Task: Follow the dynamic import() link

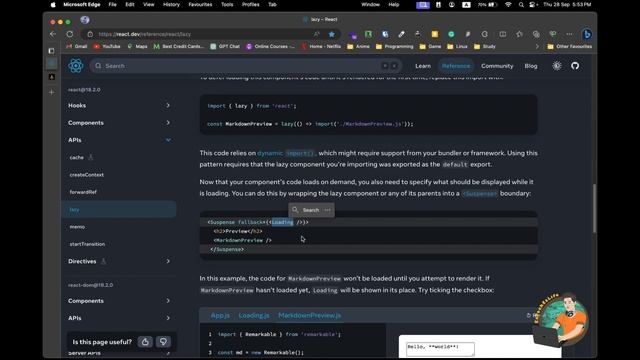Action: tap(286, 153)
